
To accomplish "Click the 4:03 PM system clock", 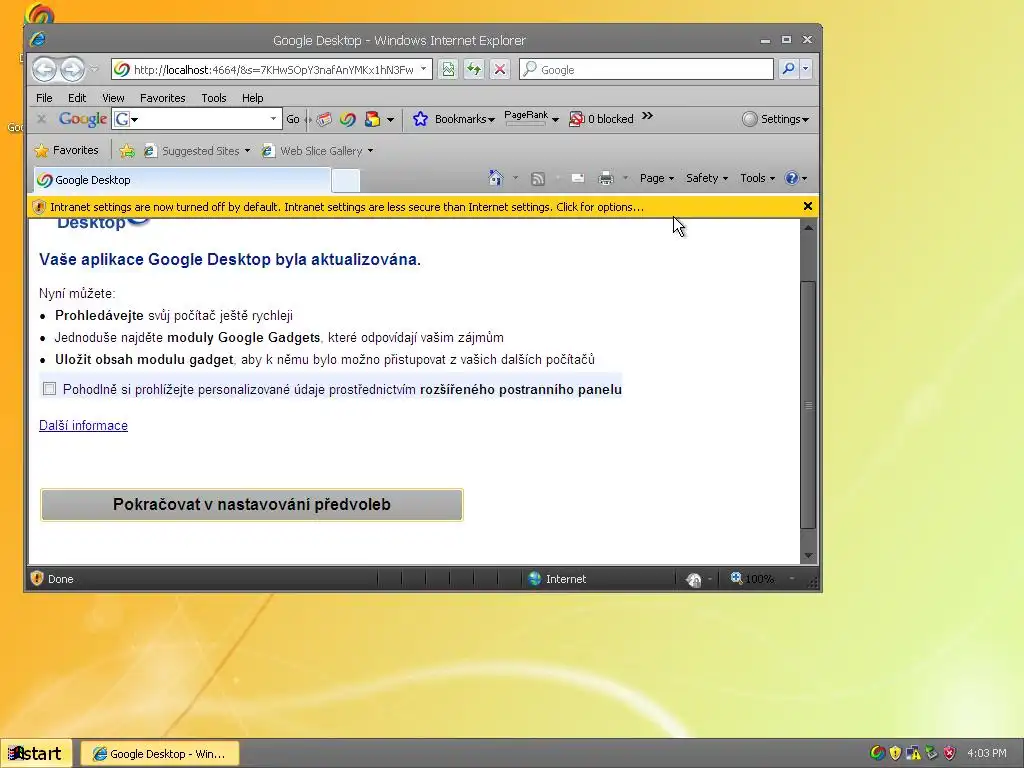I will (987, 753).
